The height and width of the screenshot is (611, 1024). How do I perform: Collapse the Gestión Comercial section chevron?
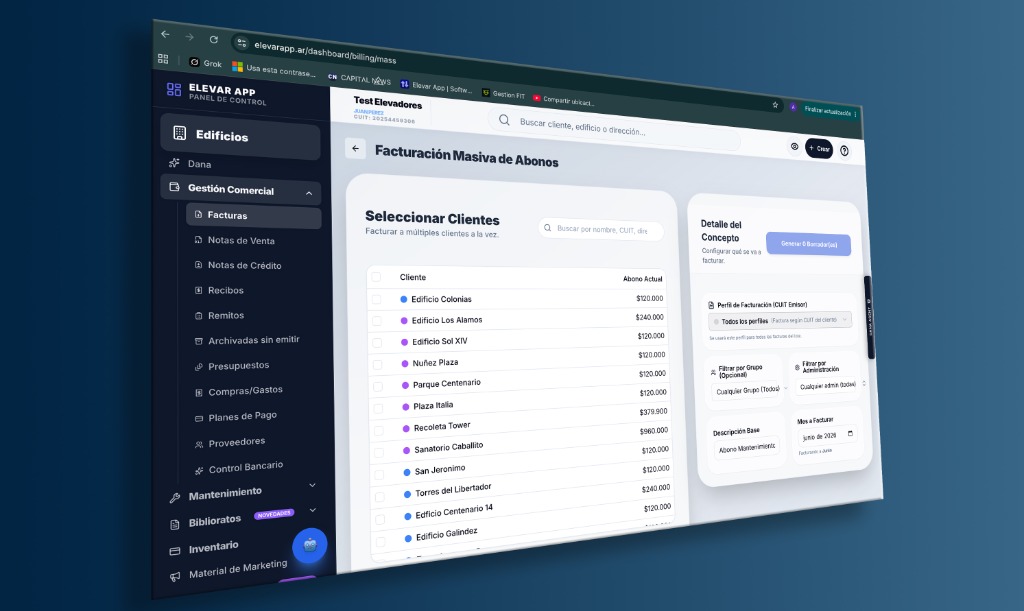309,193
